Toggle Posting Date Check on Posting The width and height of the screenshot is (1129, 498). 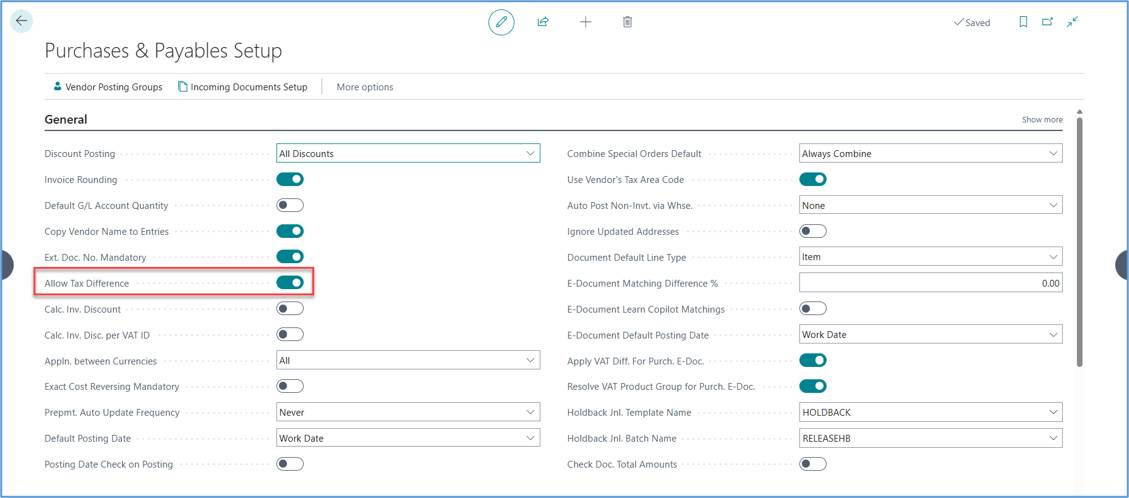[290, 464]
